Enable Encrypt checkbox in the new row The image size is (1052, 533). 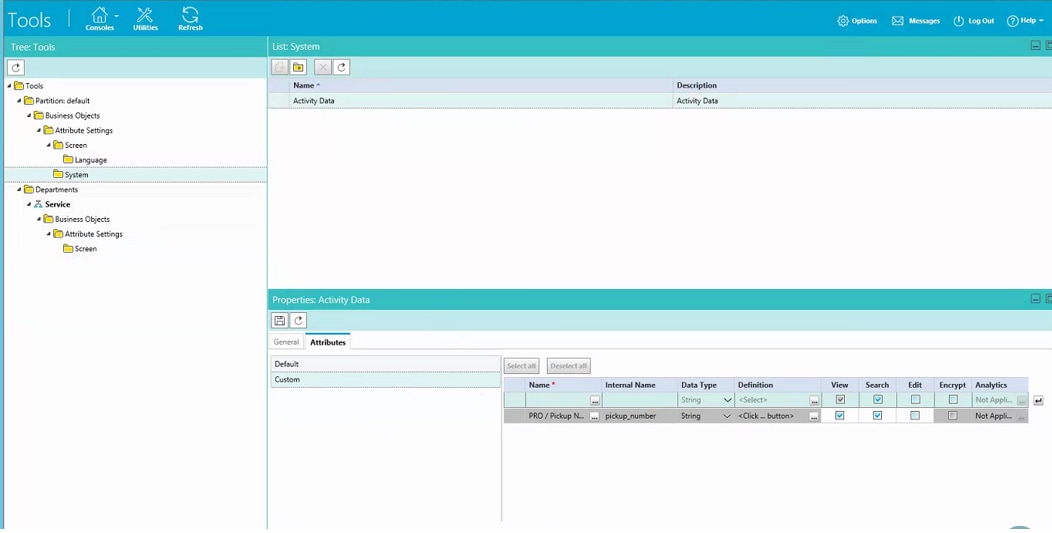pyautogui.click(x=953, y=399)
